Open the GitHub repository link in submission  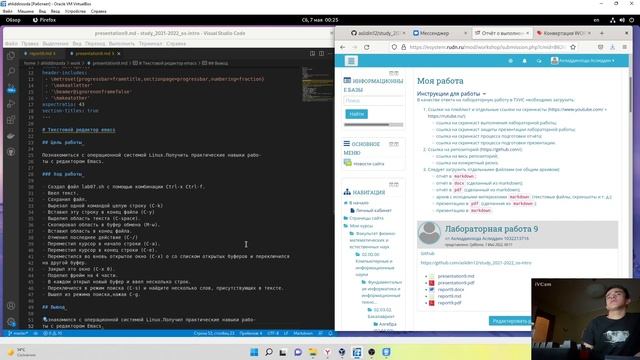[476, 263]
